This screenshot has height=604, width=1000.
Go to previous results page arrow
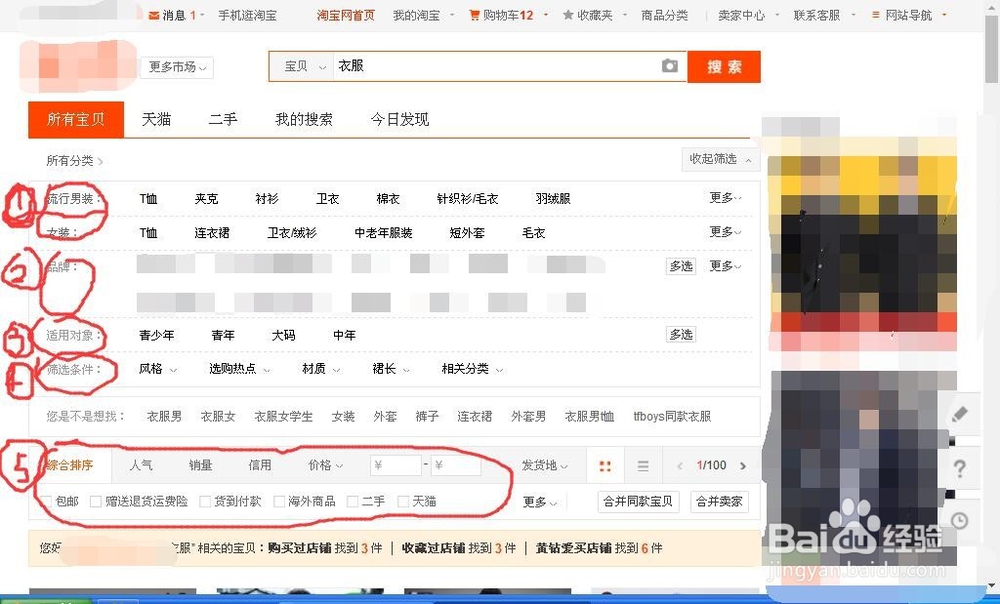pyautogui.click(x=680, y=466)
